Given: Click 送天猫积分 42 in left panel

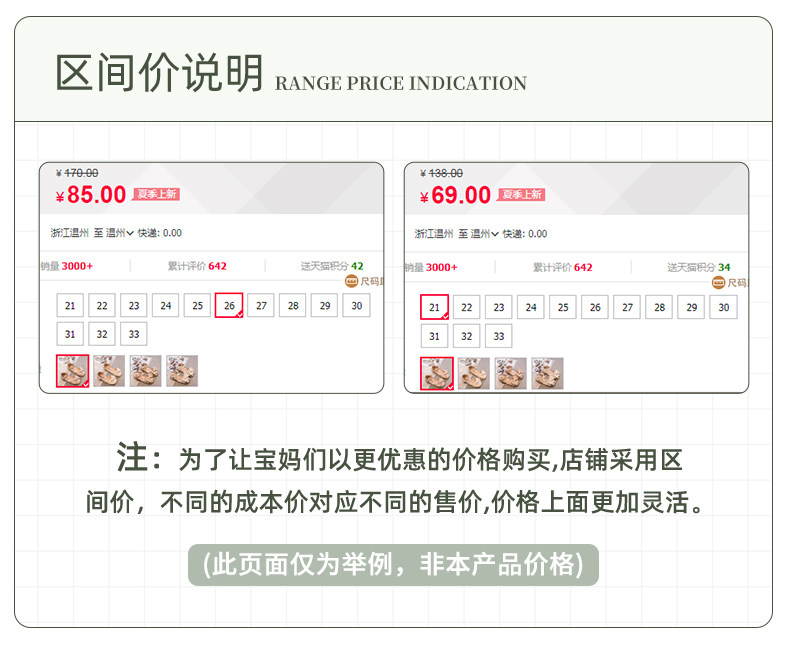Looking at the screenshot, I should (x=332, y=266).
